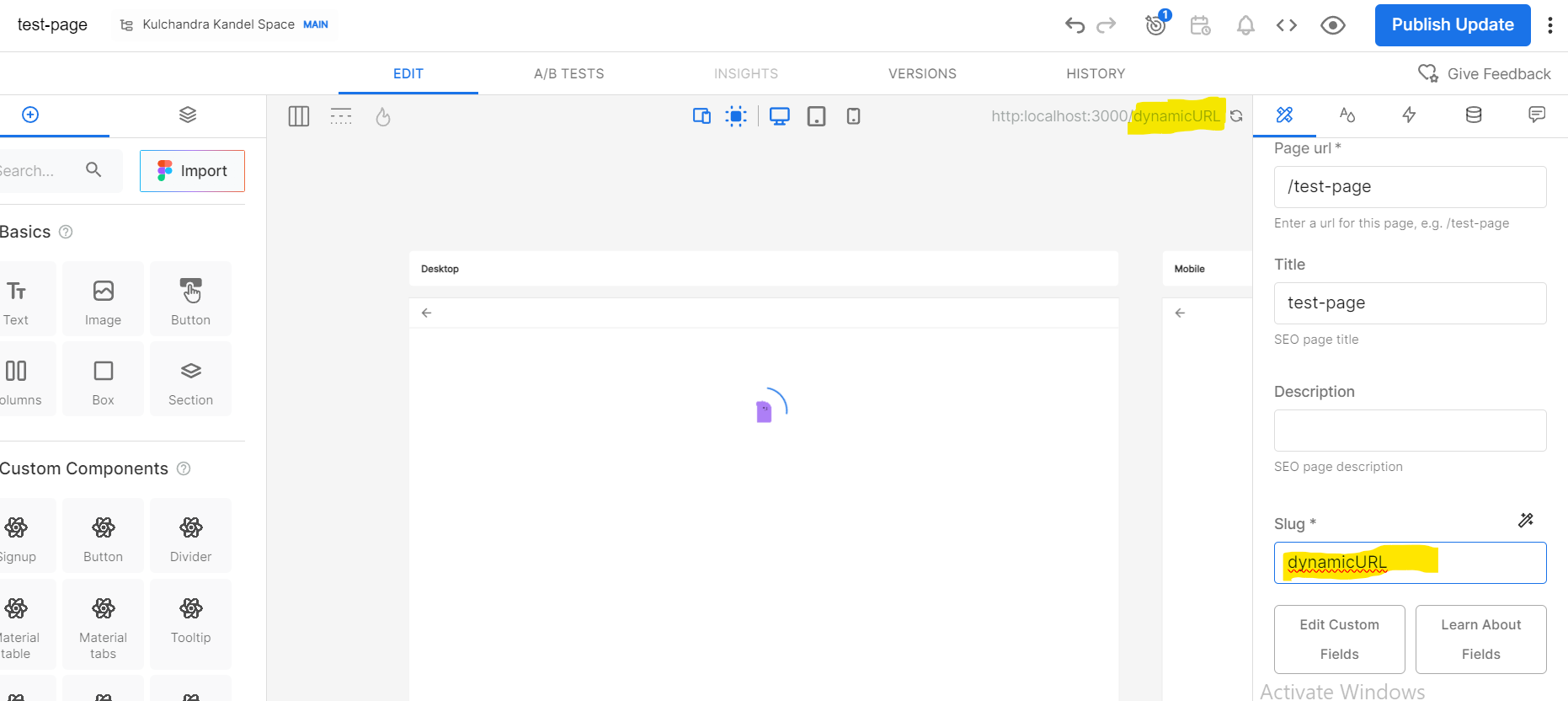Image resolution: width=1568 pixels, height=701 pixels.
Task: Click the Description input field
Action: coord(1410,431)
